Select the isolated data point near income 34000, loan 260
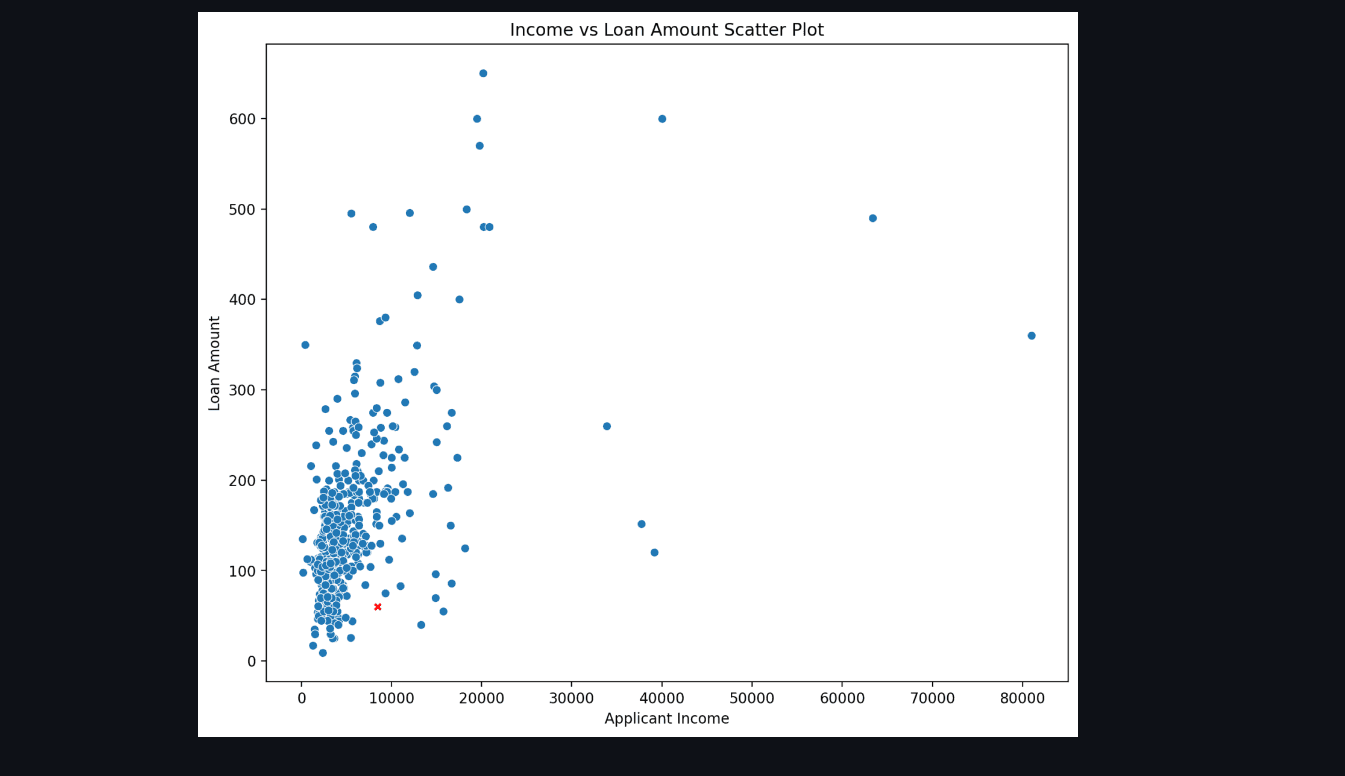1345x776 pixels. [x=606, y=426]
